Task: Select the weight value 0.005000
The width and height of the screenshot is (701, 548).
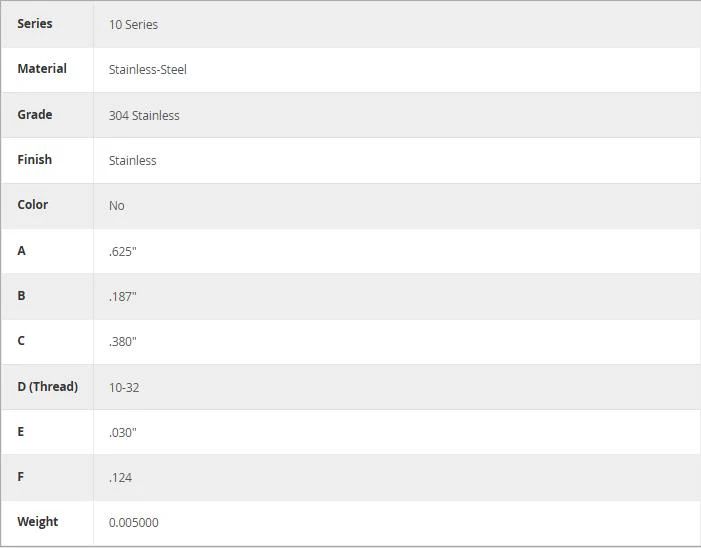Action: (x=134, y=523)
